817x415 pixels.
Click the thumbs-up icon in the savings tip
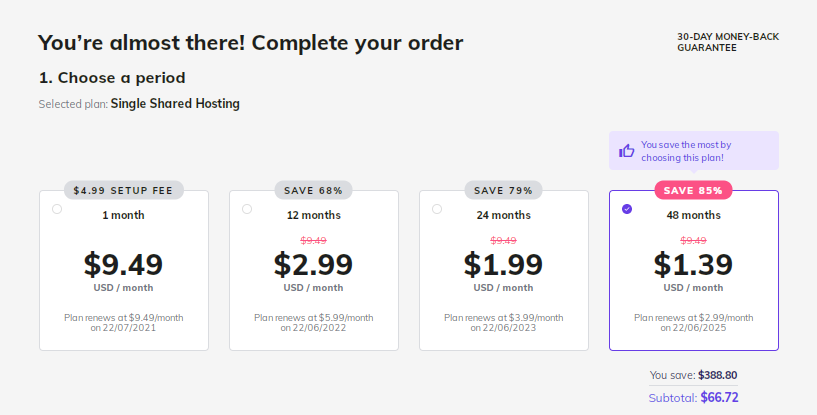[627, 151]
